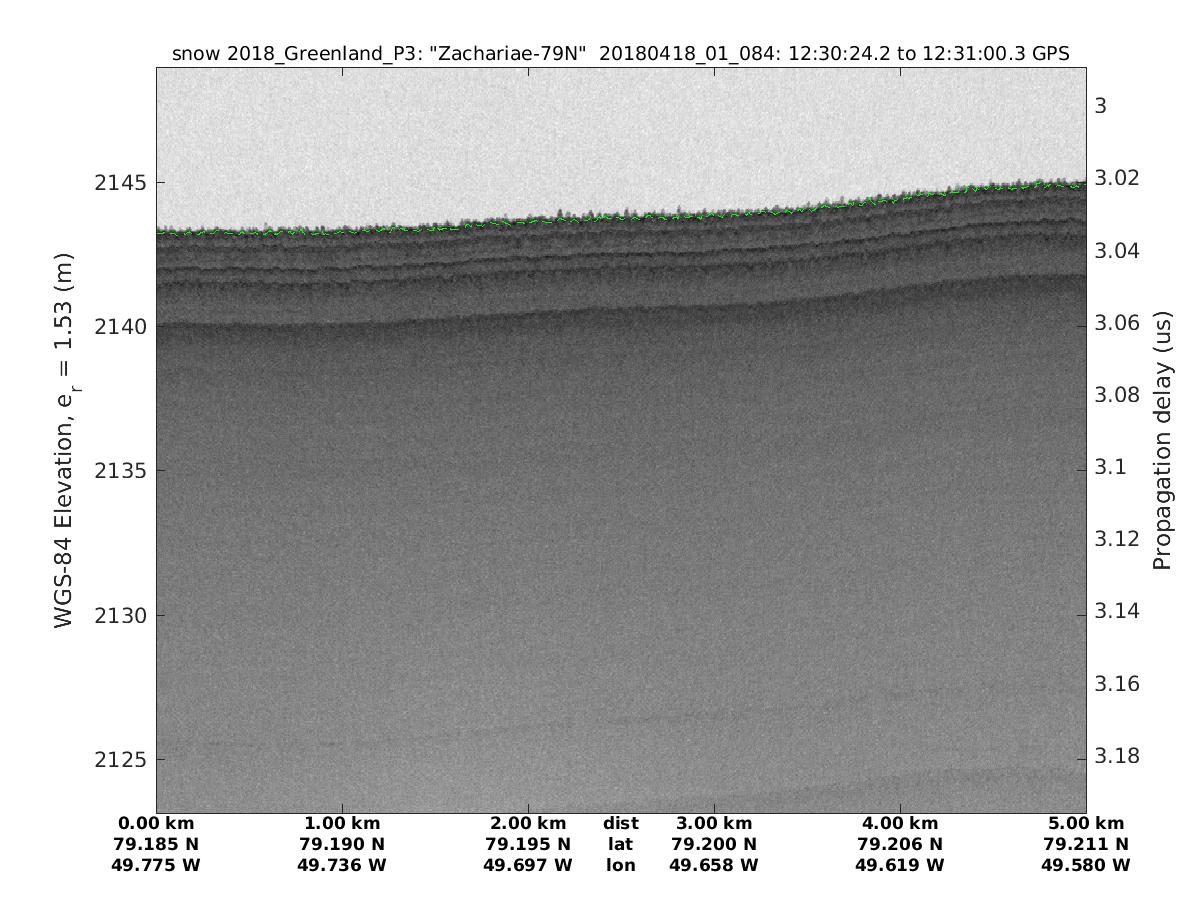Viewport: 1200px width, 900px height.
Task: Click longitude value '49.580 W'
Action: 1088,865
